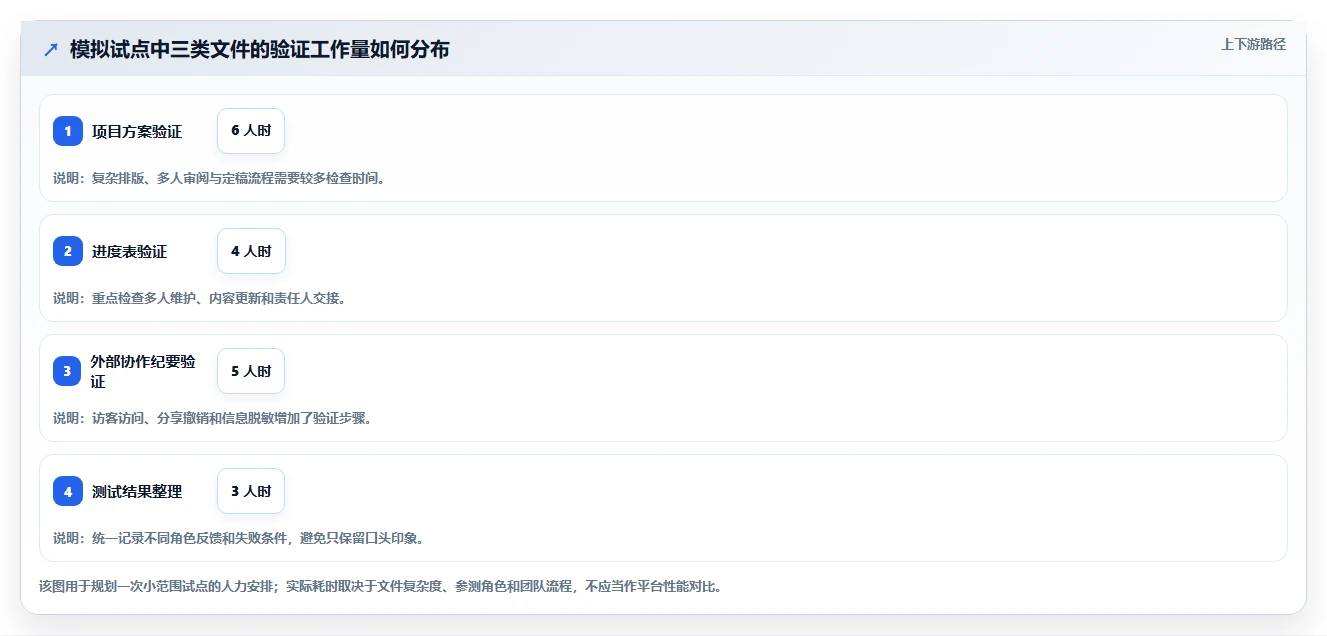The image size is (1327, 636).
Task: Select the 6 人时 value pill
Action: [251, 131]
